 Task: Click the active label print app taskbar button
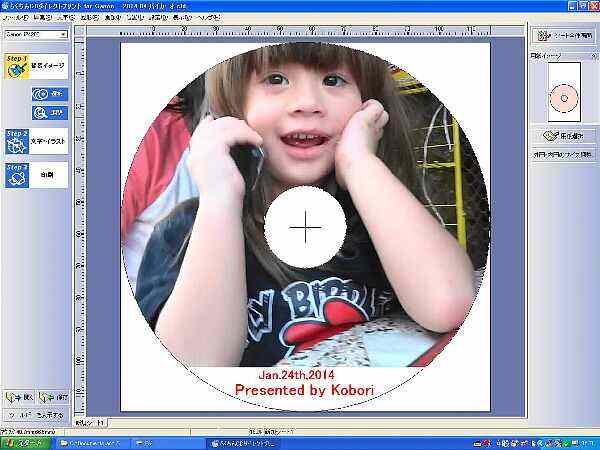(x=242, y=444)
